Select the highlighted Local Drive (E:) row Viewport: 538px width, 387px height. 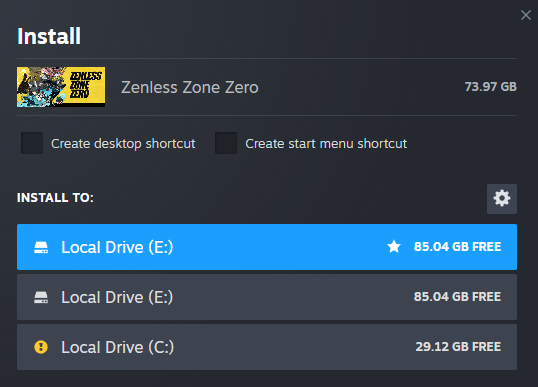tap(267, 247)
